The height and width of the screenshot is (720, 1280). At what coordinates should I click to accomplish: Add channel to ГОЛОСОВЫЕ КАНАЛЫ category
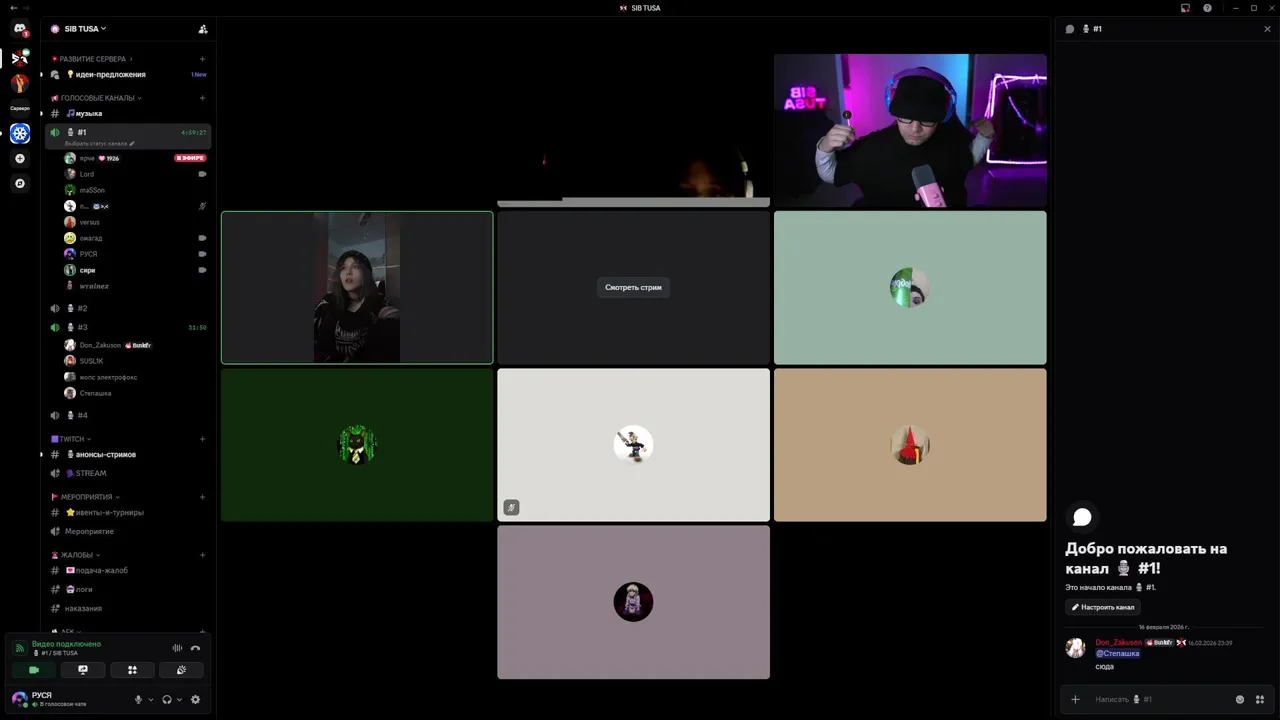[202, 98]
